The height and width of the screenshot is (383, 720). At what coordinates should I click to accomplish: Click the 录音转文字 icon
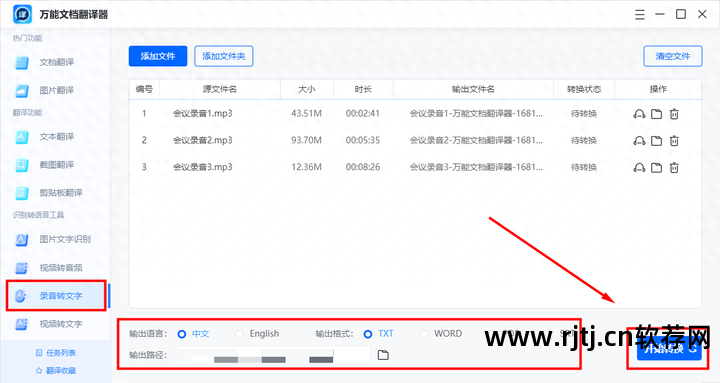[22, 296]
